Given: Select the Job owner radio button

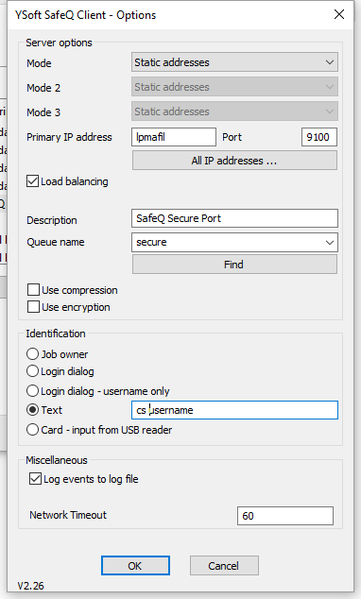Looking at the screenshot, I should click(32, 354).
